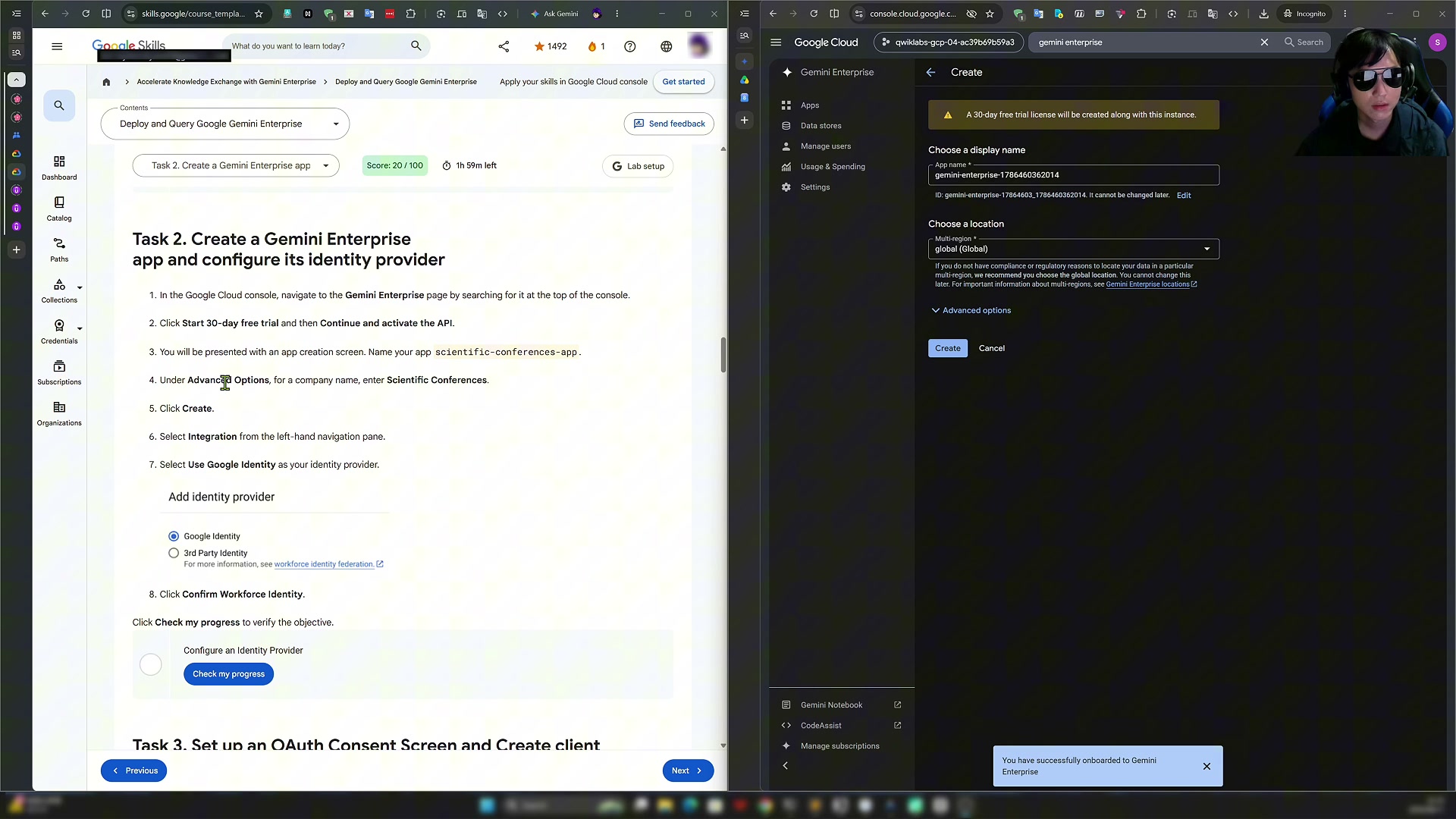Click Ask Gemini in left browser toolbar

click(554, 14)
